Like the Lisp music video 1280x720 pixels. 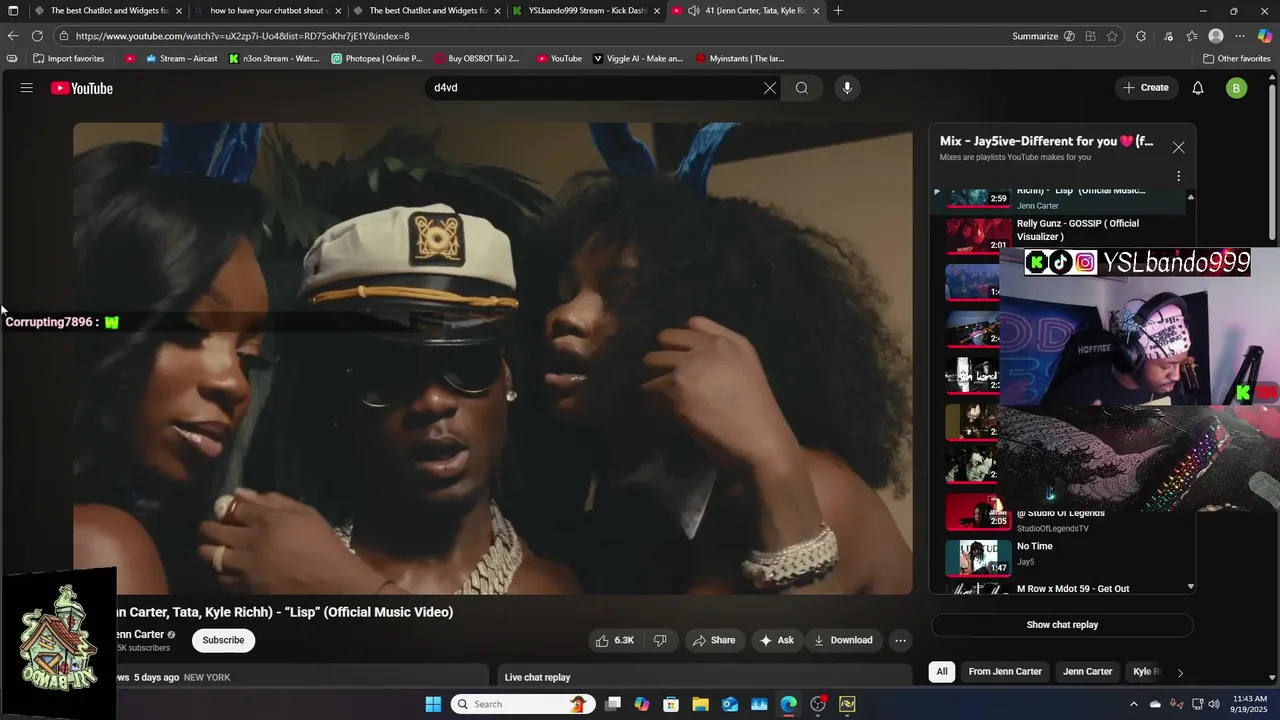[616, 640]
